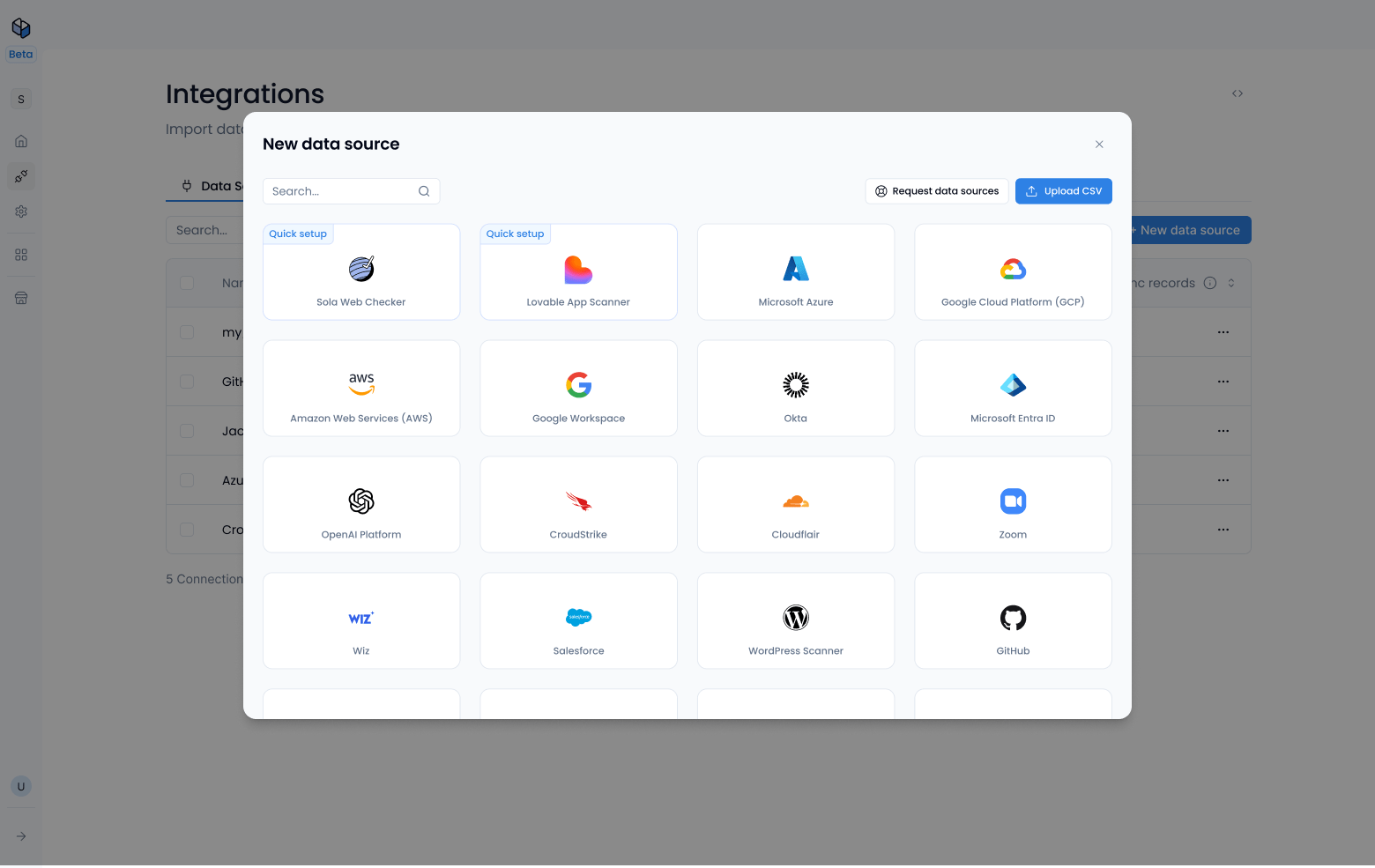The image size is (1375, 868).
Task: Check the row starting with 'Cro'
Action: coord(187,530)
